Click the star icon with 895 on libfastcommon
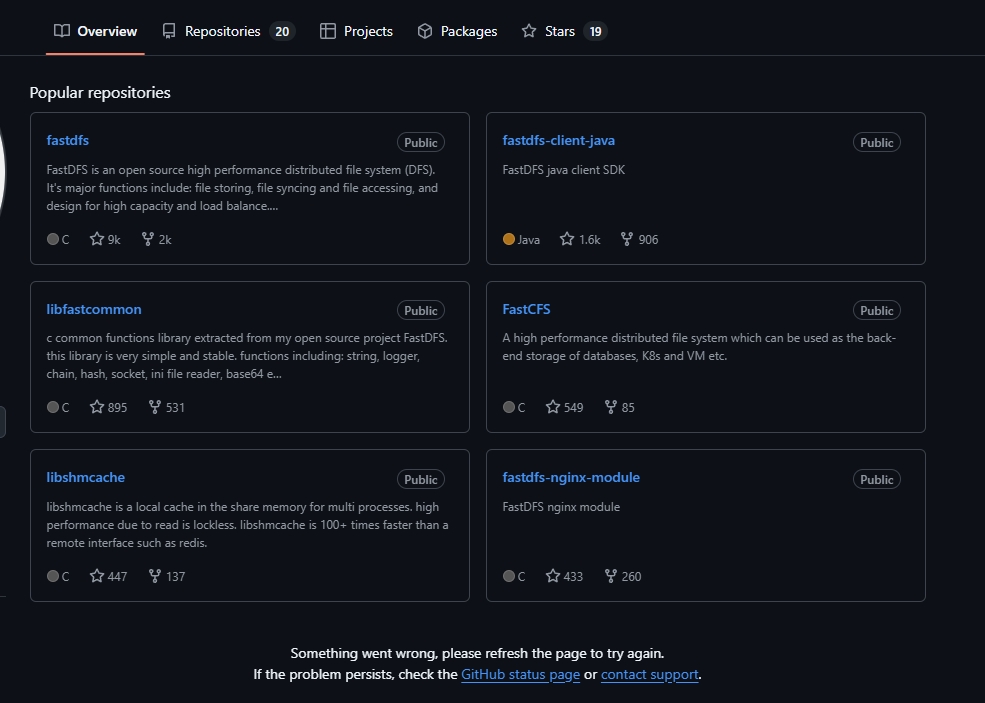Image resolution: width=985 pixels, height=703 pixels. [97, 407]
